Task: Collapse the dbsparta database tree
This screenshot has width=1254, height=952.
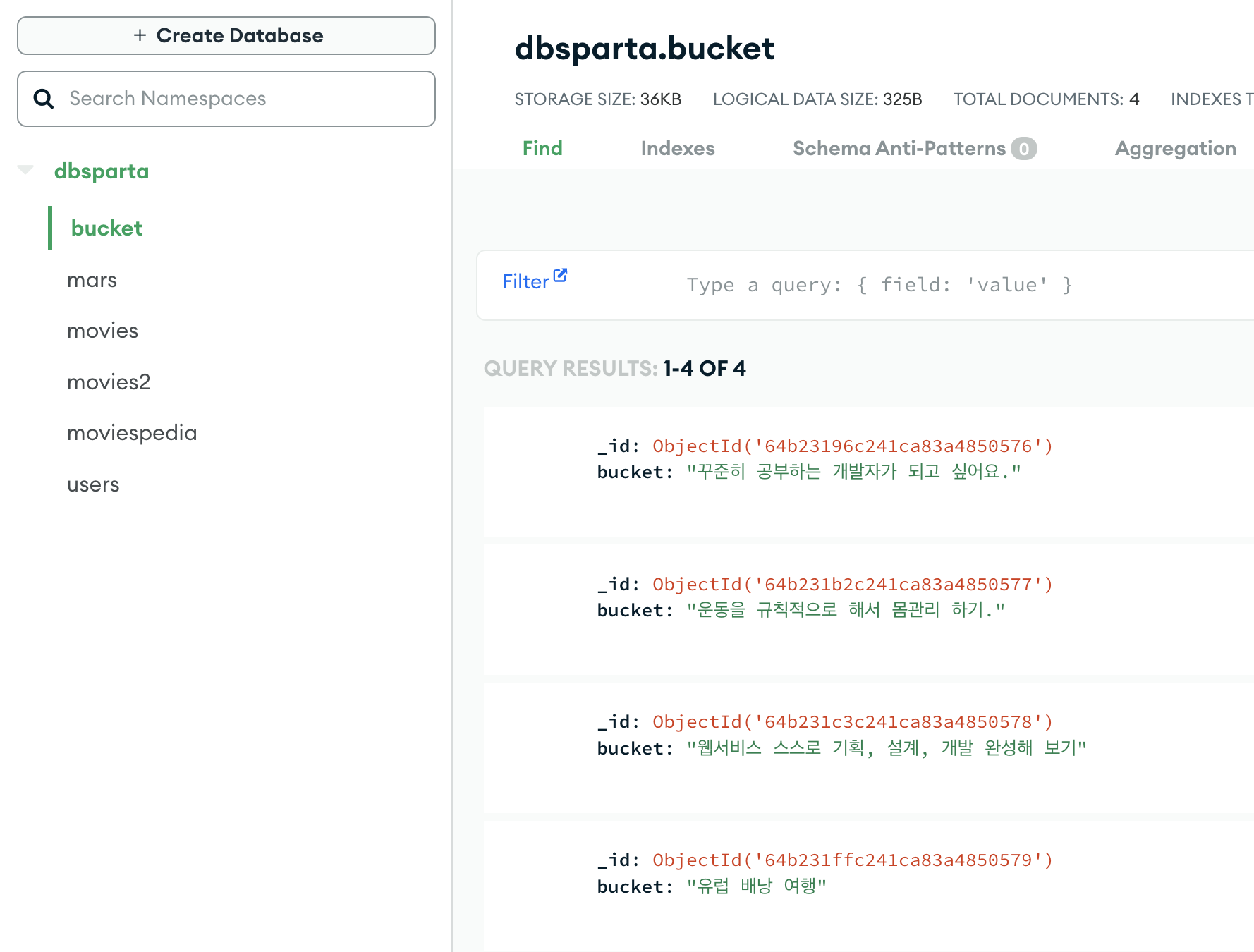Action: click(25, 169)
